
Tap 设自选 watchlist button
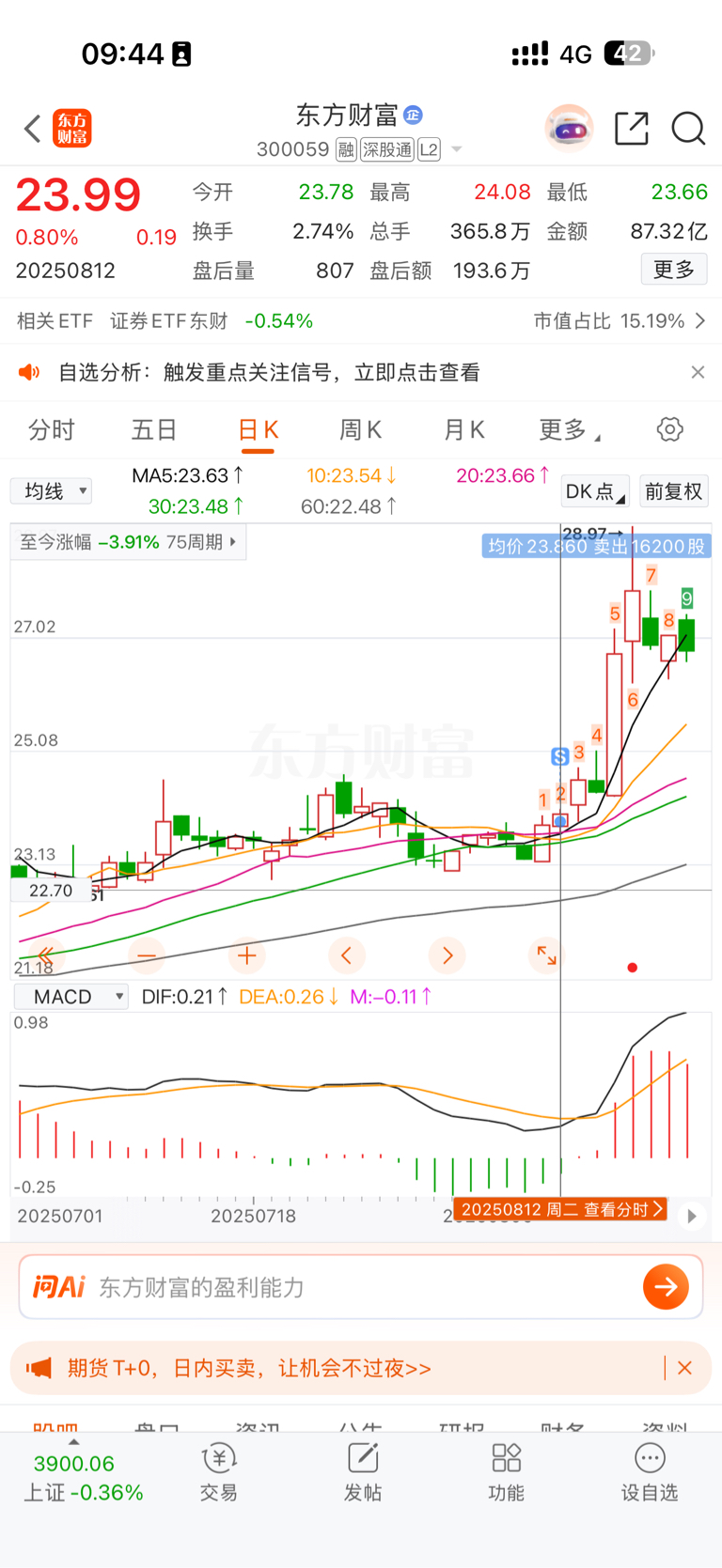coord(650,1473)
